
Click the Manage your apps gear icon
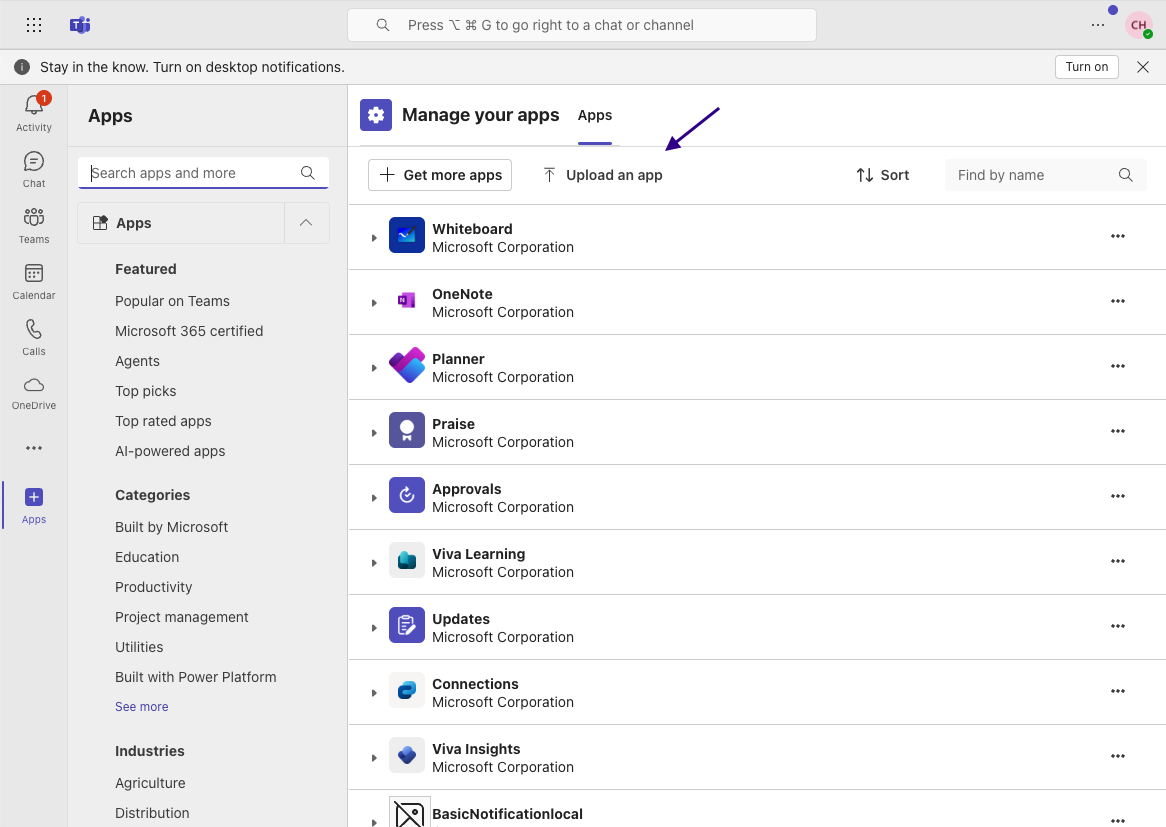coord(376,115)
